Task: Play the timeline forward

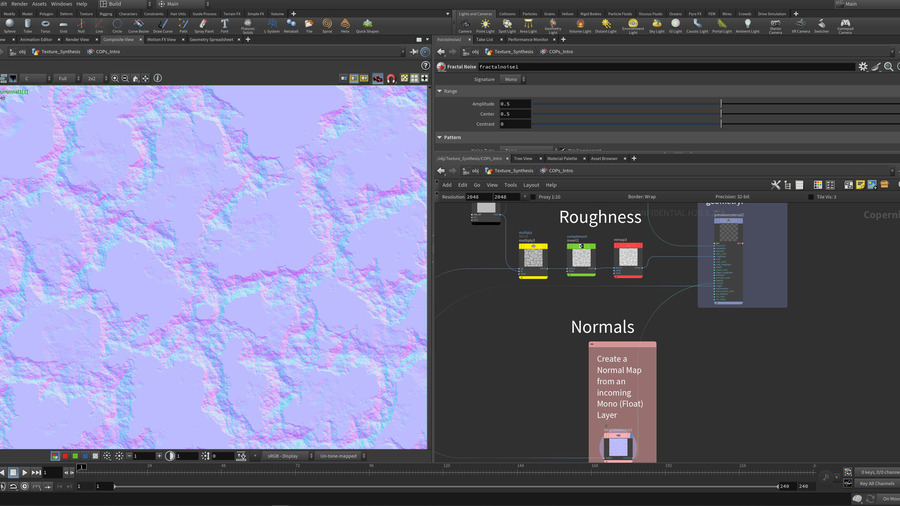Action: [24, 473]
